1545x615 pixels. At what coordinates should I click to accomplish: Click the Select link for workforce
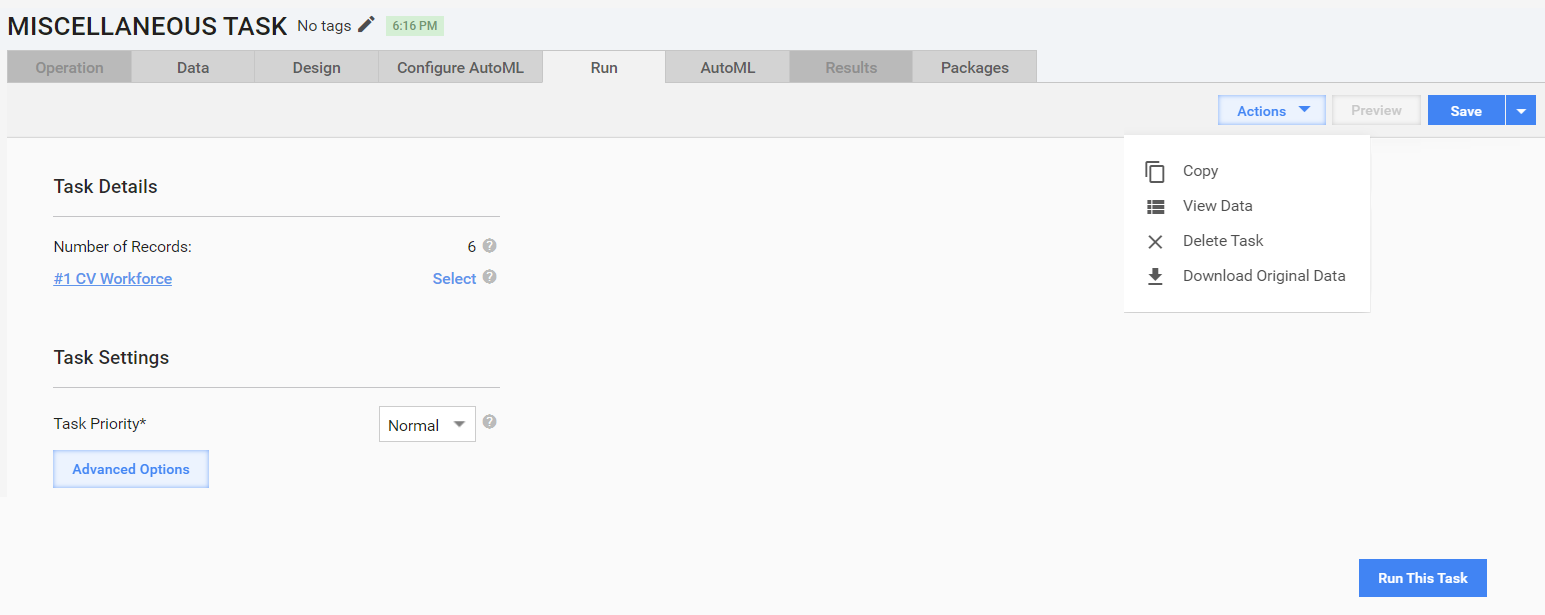[454, 279]
